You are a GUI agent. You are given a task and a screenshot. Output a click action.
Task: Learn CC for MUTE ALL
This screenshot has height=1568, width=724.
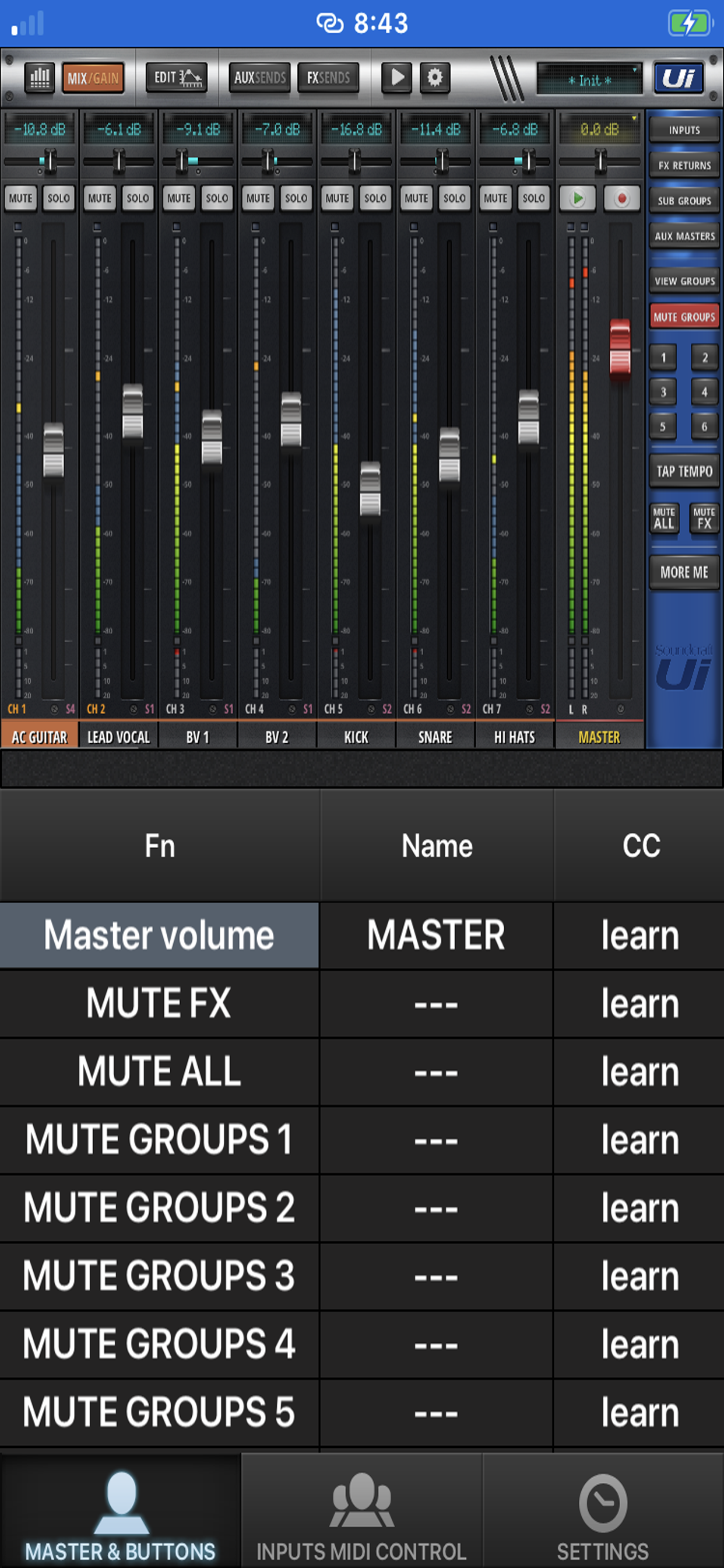[x=639, y=1072]
